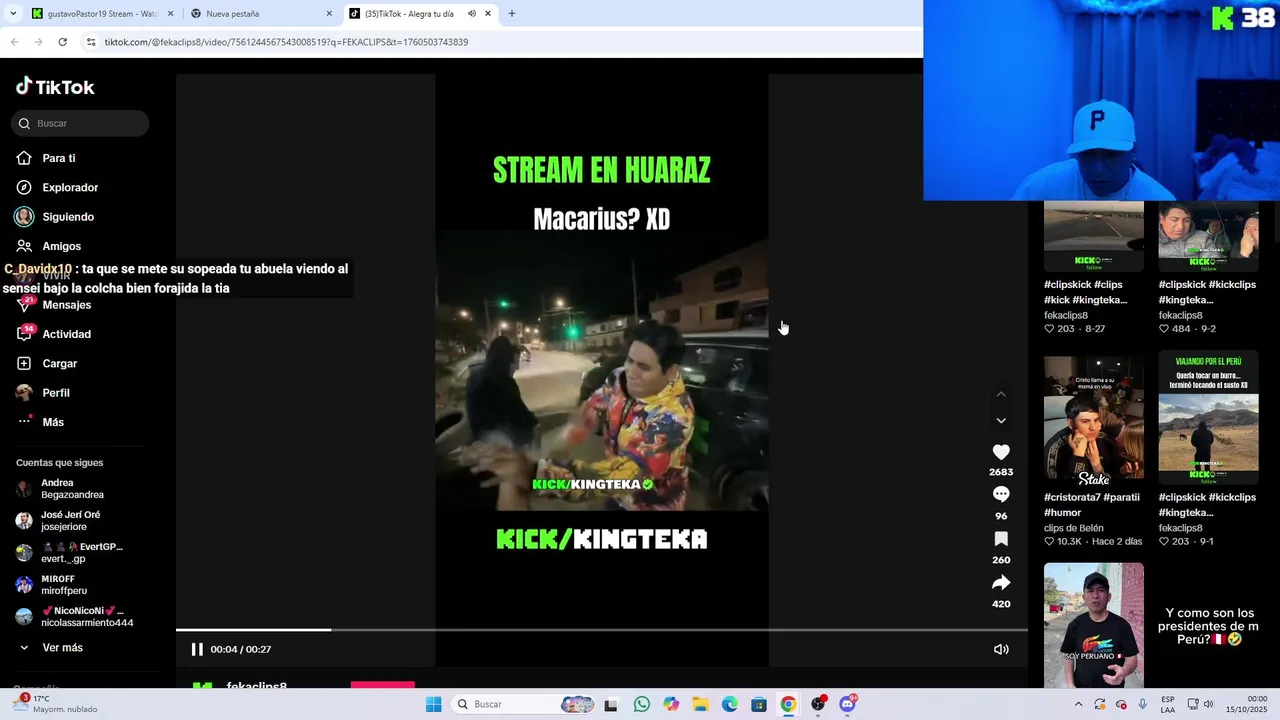Open the presidentes de Perú video thumbnail
Viewport: 1280px width, 720px height.
pos(1208,625)
